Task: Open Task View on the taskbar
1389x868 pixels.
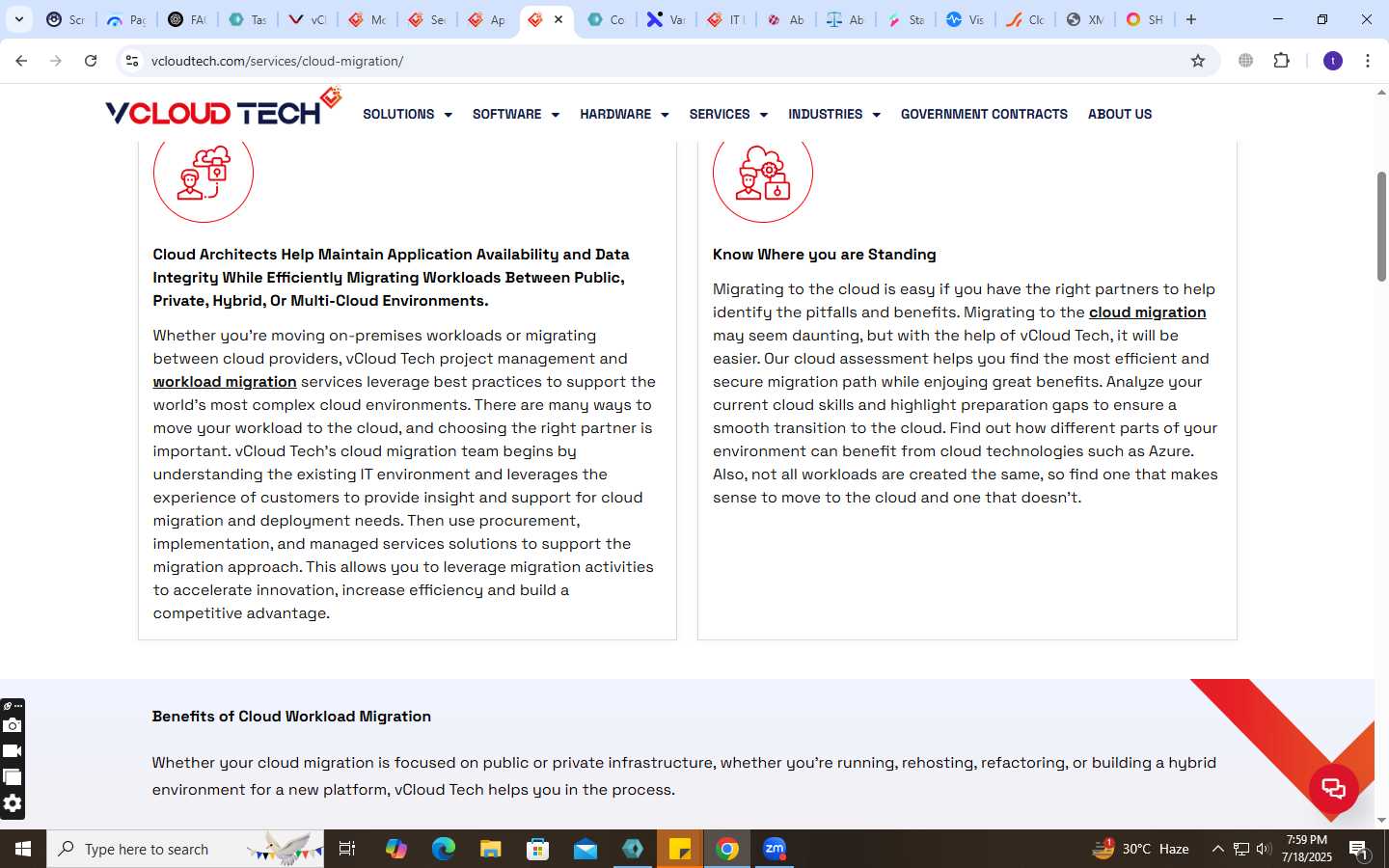Action: pos(347,849)
